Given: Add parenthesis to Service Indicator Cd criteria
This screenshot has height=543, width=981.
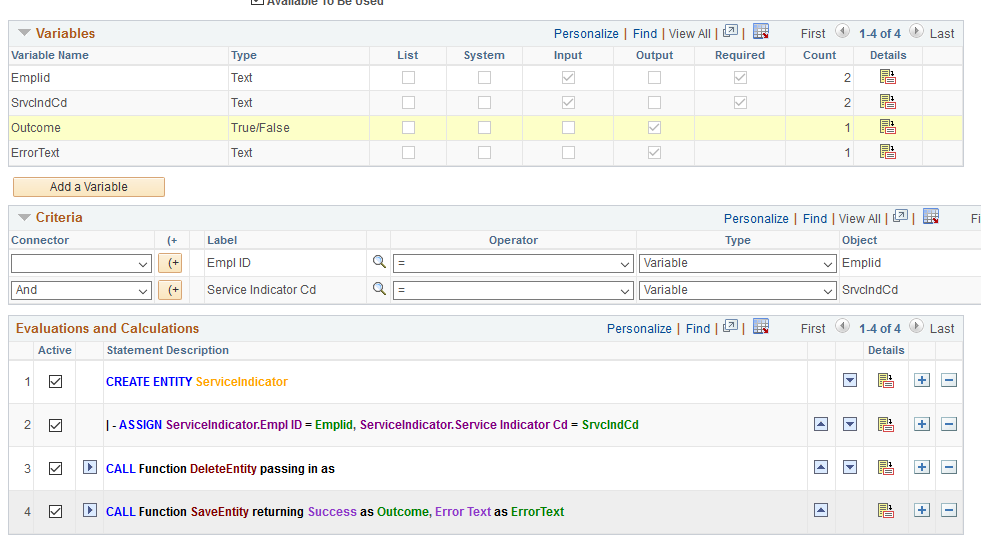Looking at the screenshot, I should (170, 290).
